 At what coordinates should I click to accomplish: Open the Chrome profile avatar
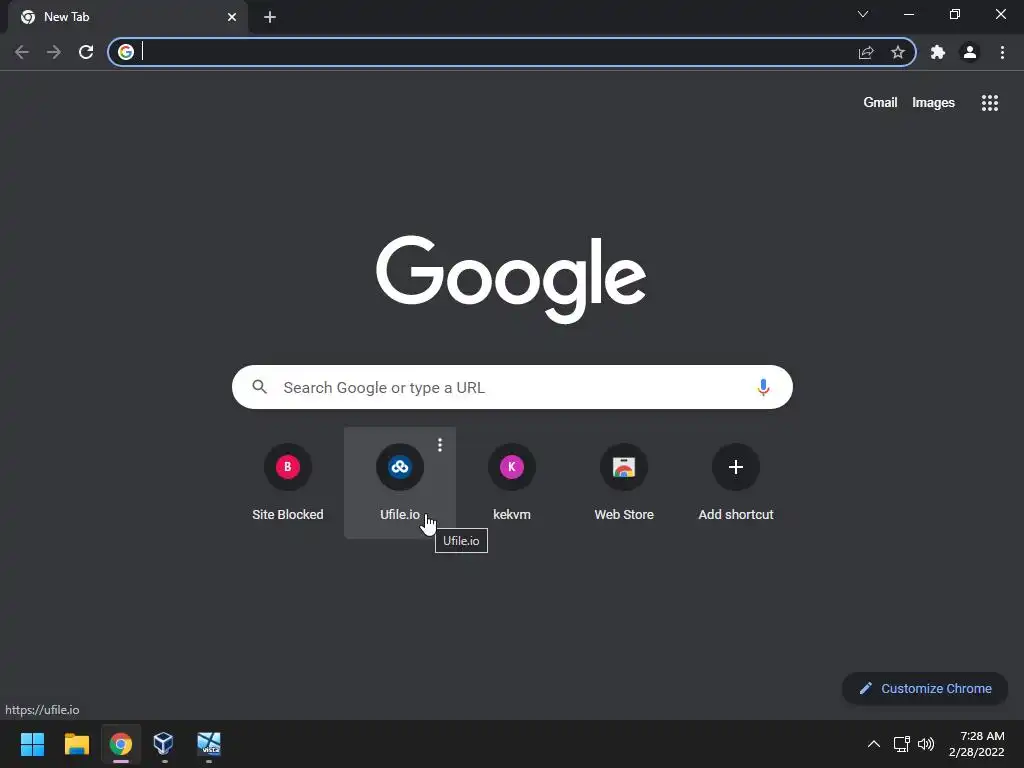pos(970,52)
